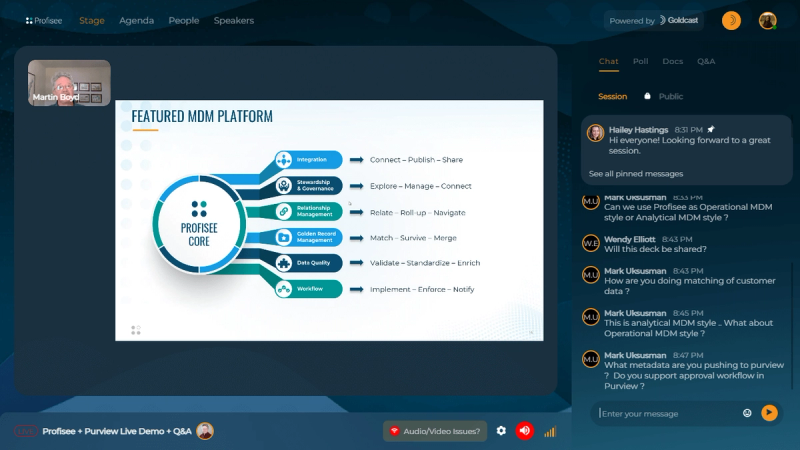
Task: Click 'FEATURED MDM PLATFORM' slide heading
Action: 202,116
